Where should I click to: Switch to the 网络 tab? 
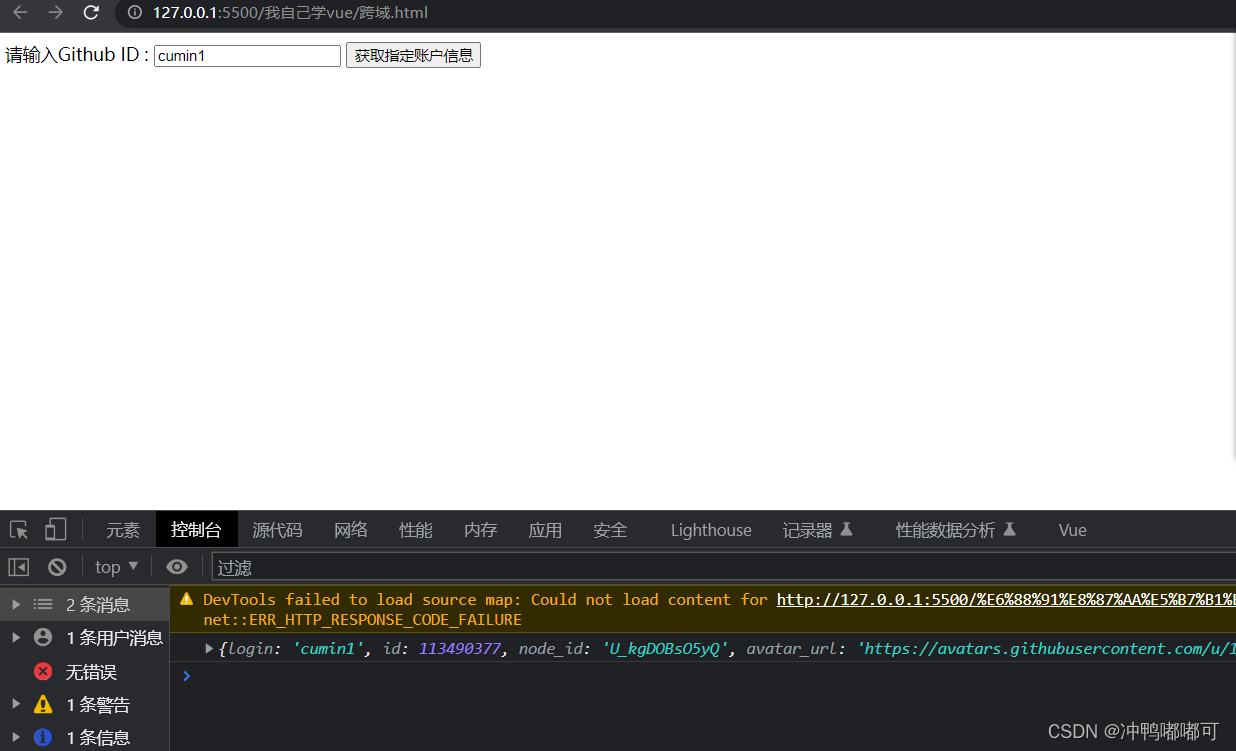click(351, 530)
